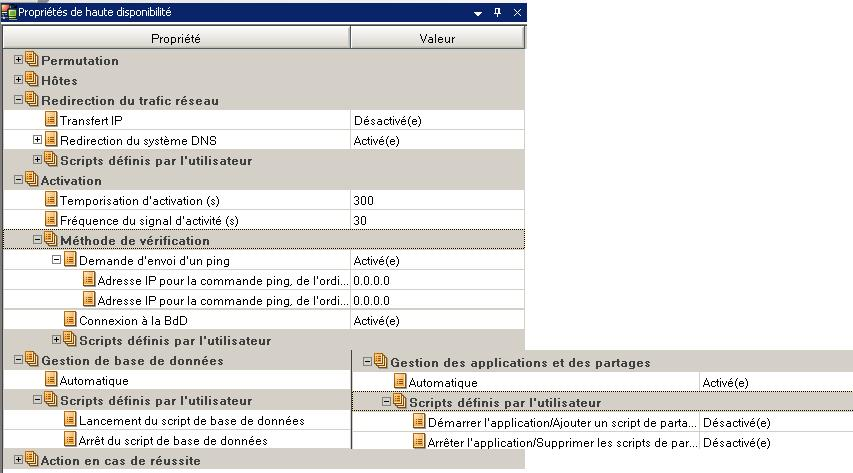Viewport: 853px width, 473px height.
Task: Collapse the Activation group
Action: tap(18, 180)
